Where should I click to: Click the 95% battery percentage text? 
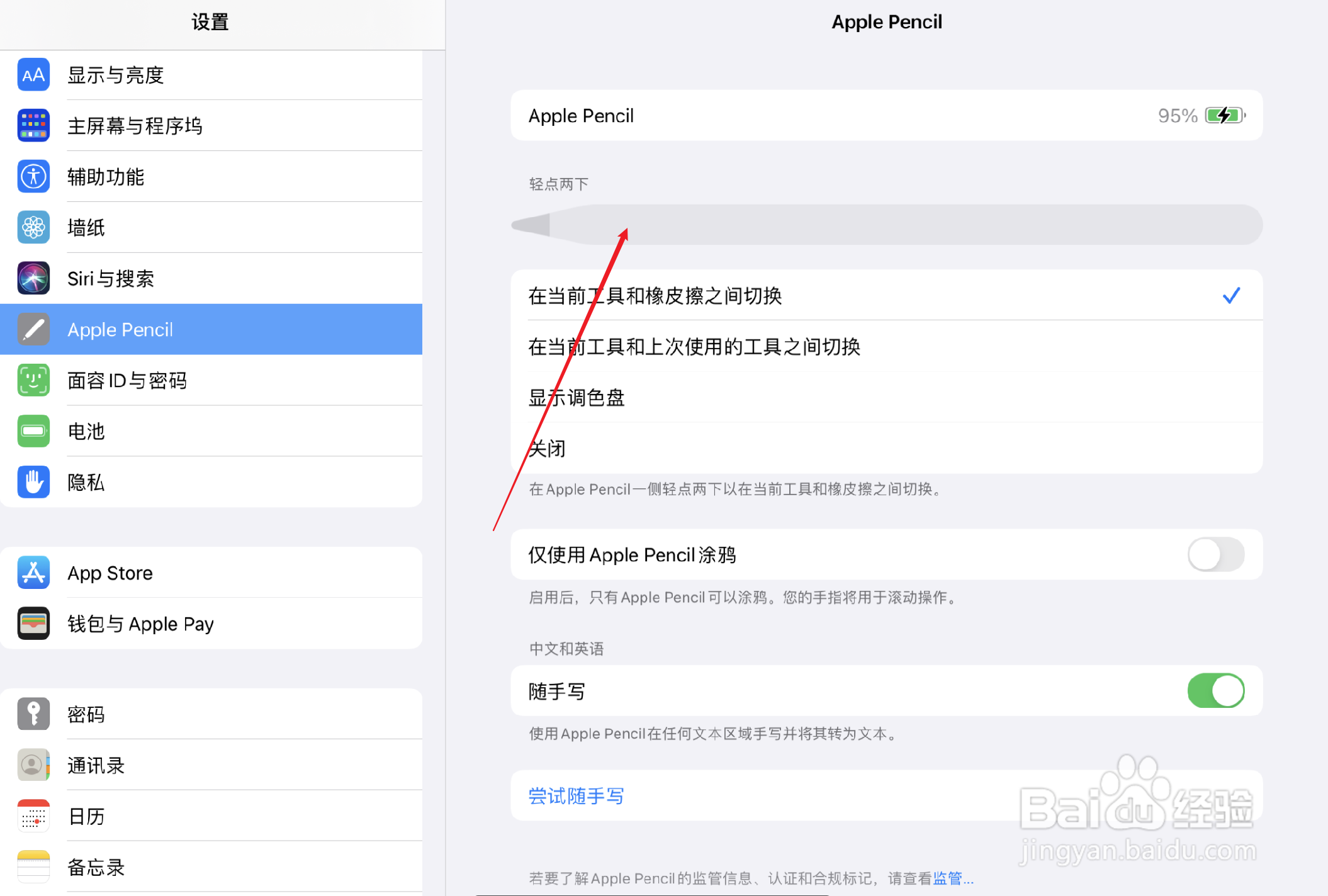pos(1178,116)
